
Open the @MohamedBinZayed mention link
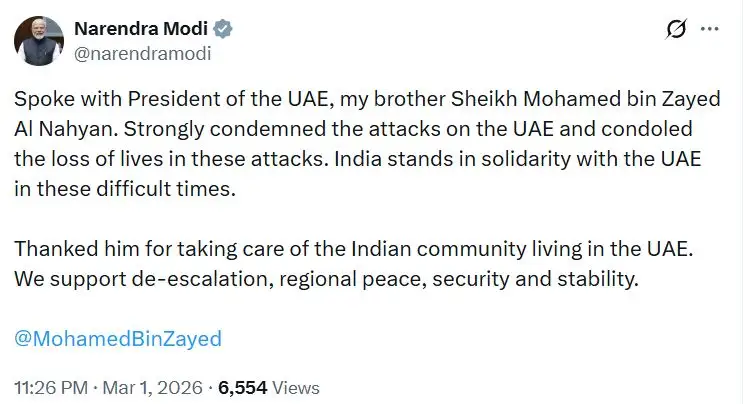pos(118,338)
